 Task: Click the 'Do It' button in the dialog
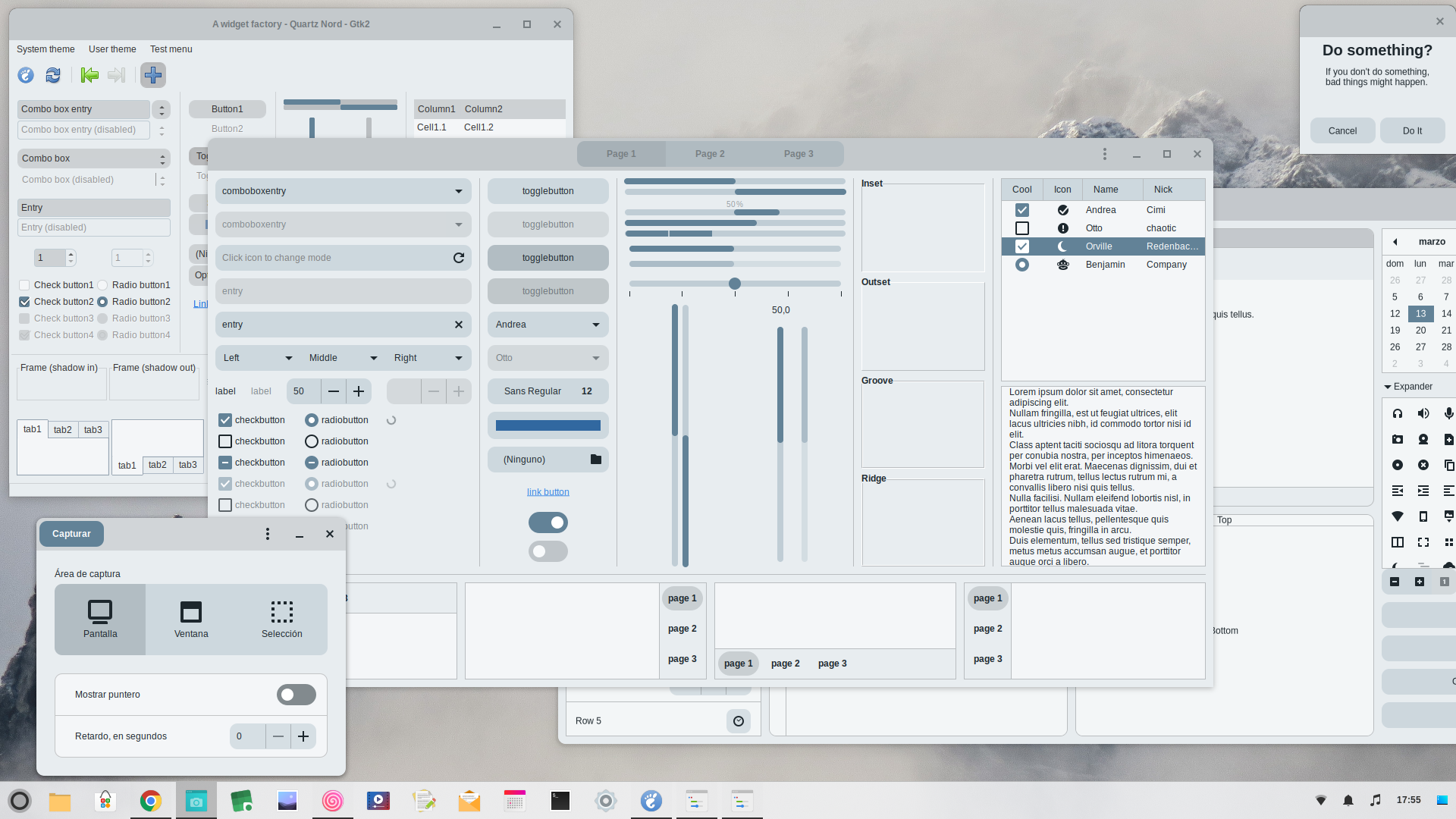(x=1412, y=130)
